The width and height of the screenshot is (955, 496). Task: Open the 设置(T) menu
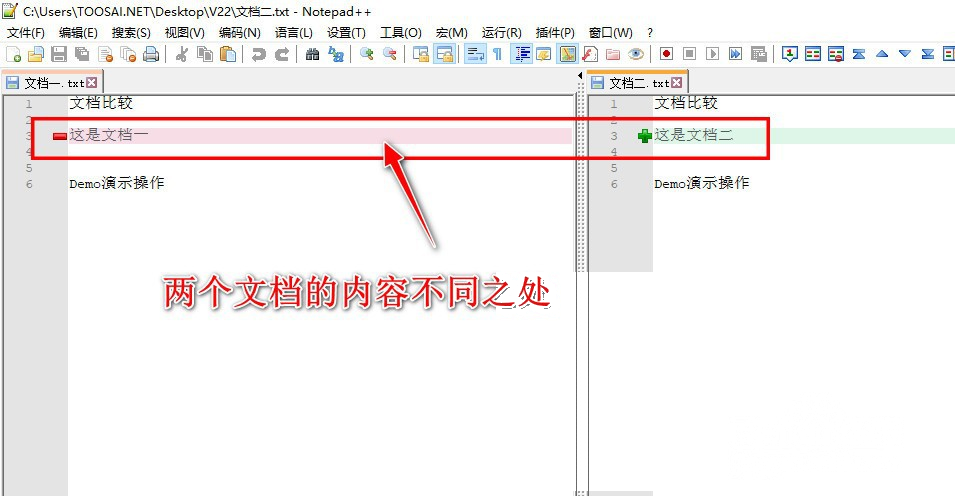(346, 33)
